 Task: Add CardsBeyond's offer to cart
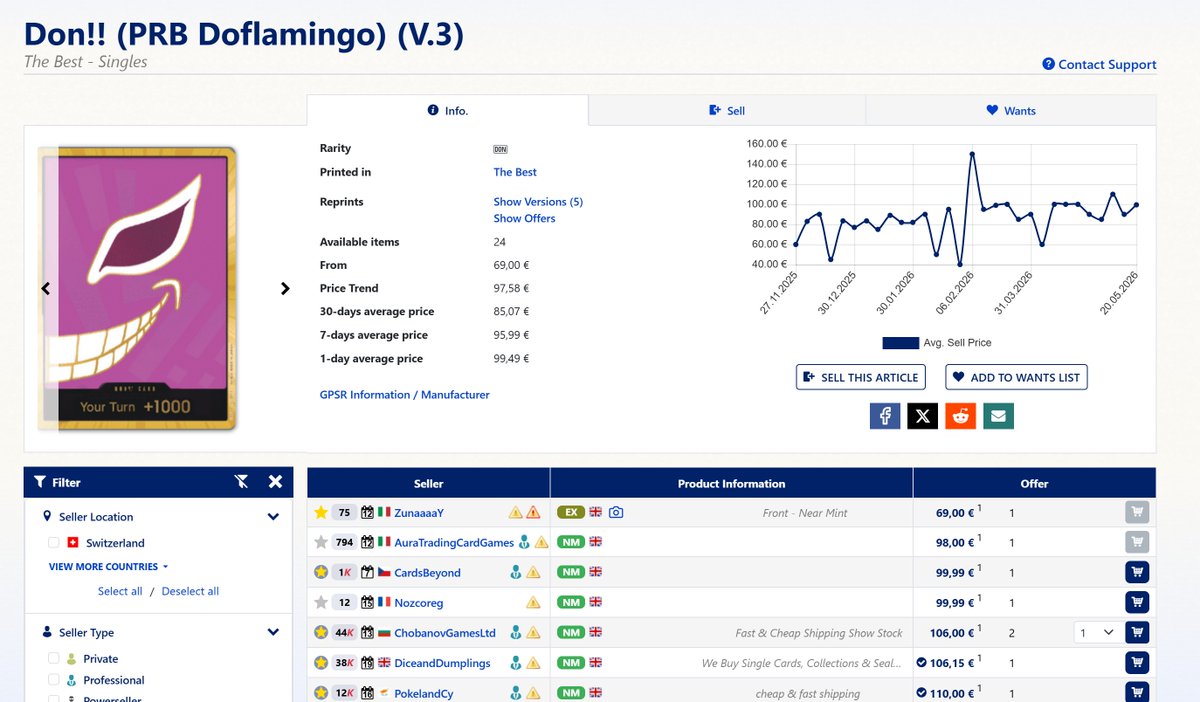(1137, 572)
